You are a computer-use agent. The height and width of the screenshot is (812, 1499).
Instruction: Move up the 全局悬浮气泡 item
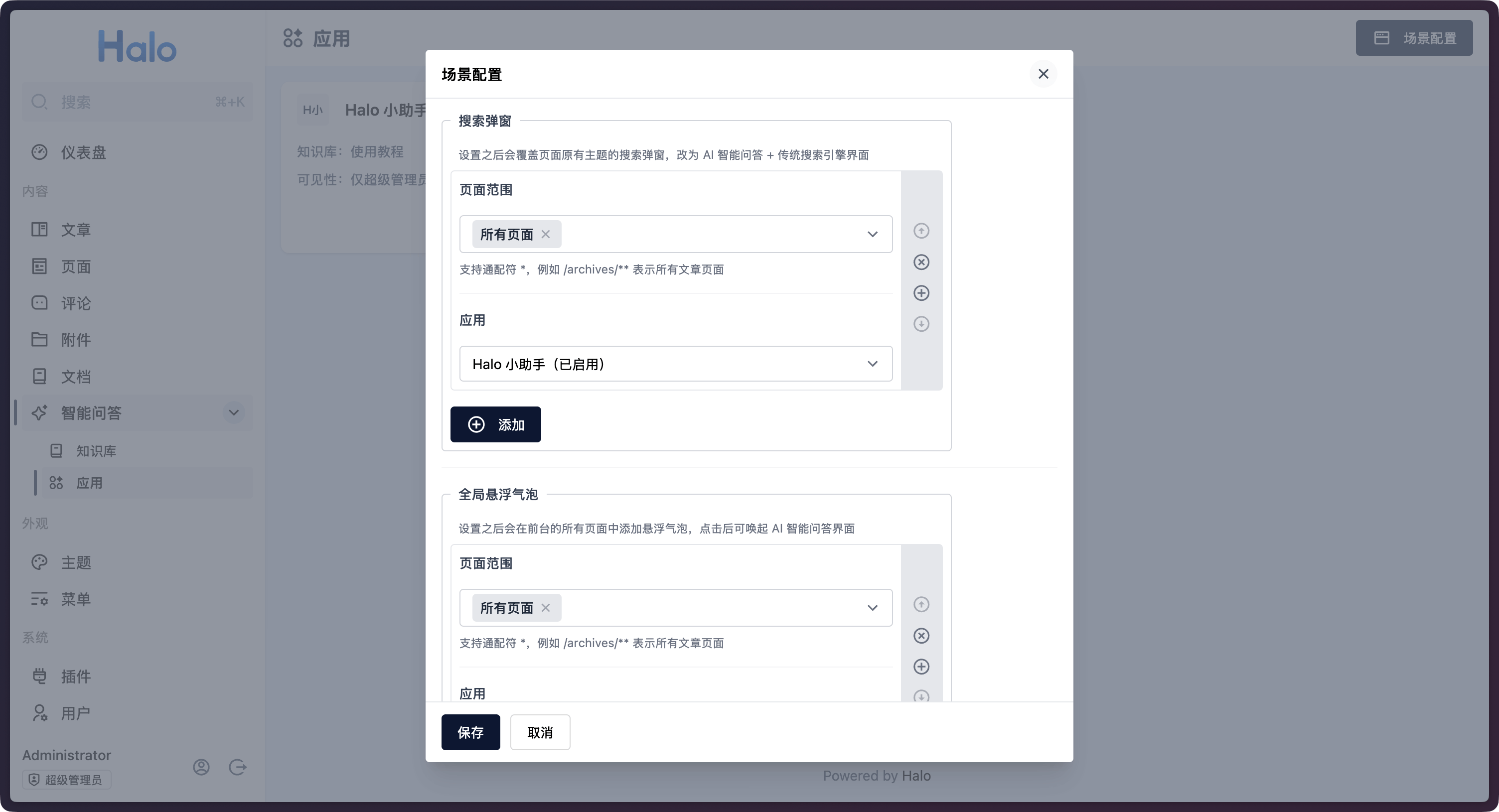point(920,604)
